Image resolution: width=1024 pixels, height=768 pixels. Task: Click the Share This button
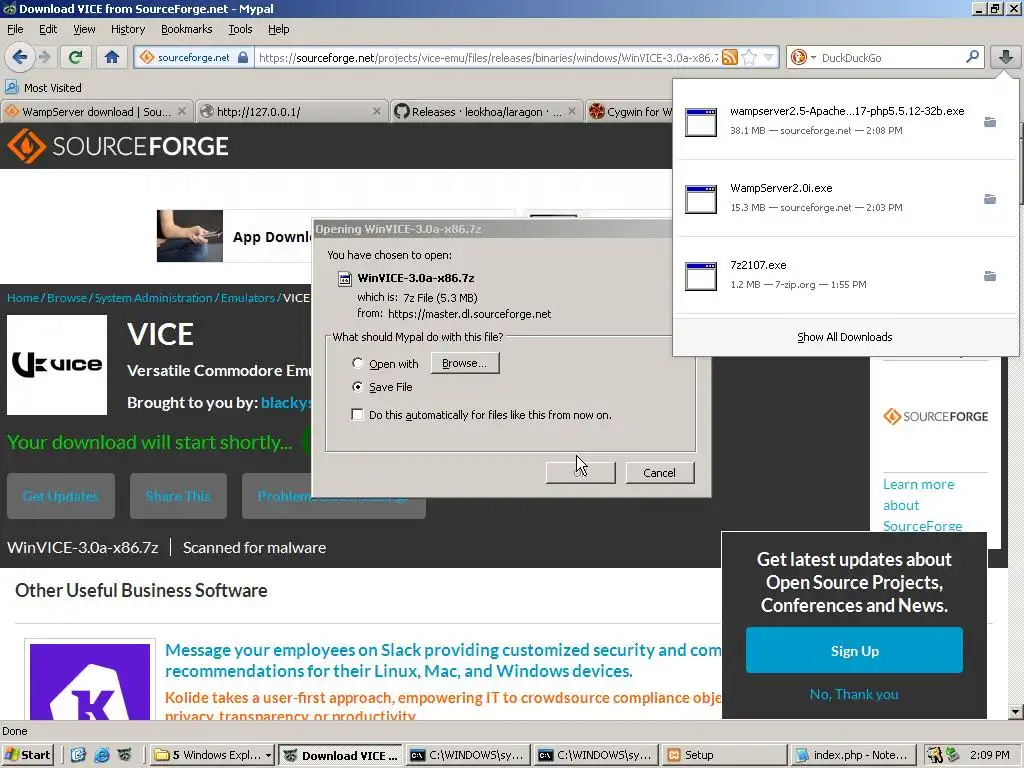click(x=178, y=496)
